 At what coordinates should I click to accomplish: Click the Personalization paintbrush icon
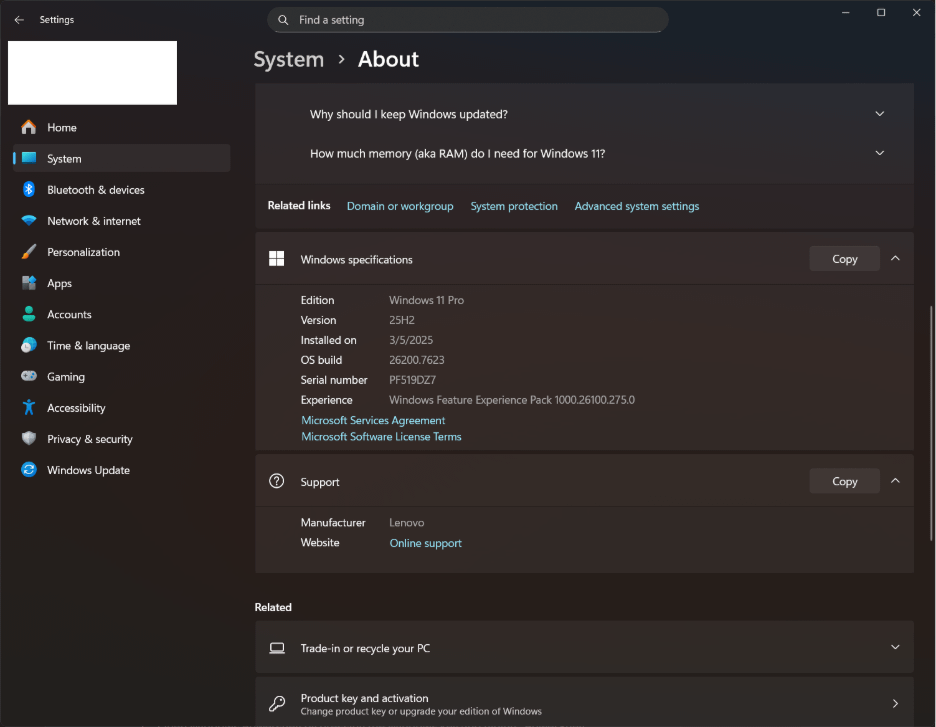29,252
